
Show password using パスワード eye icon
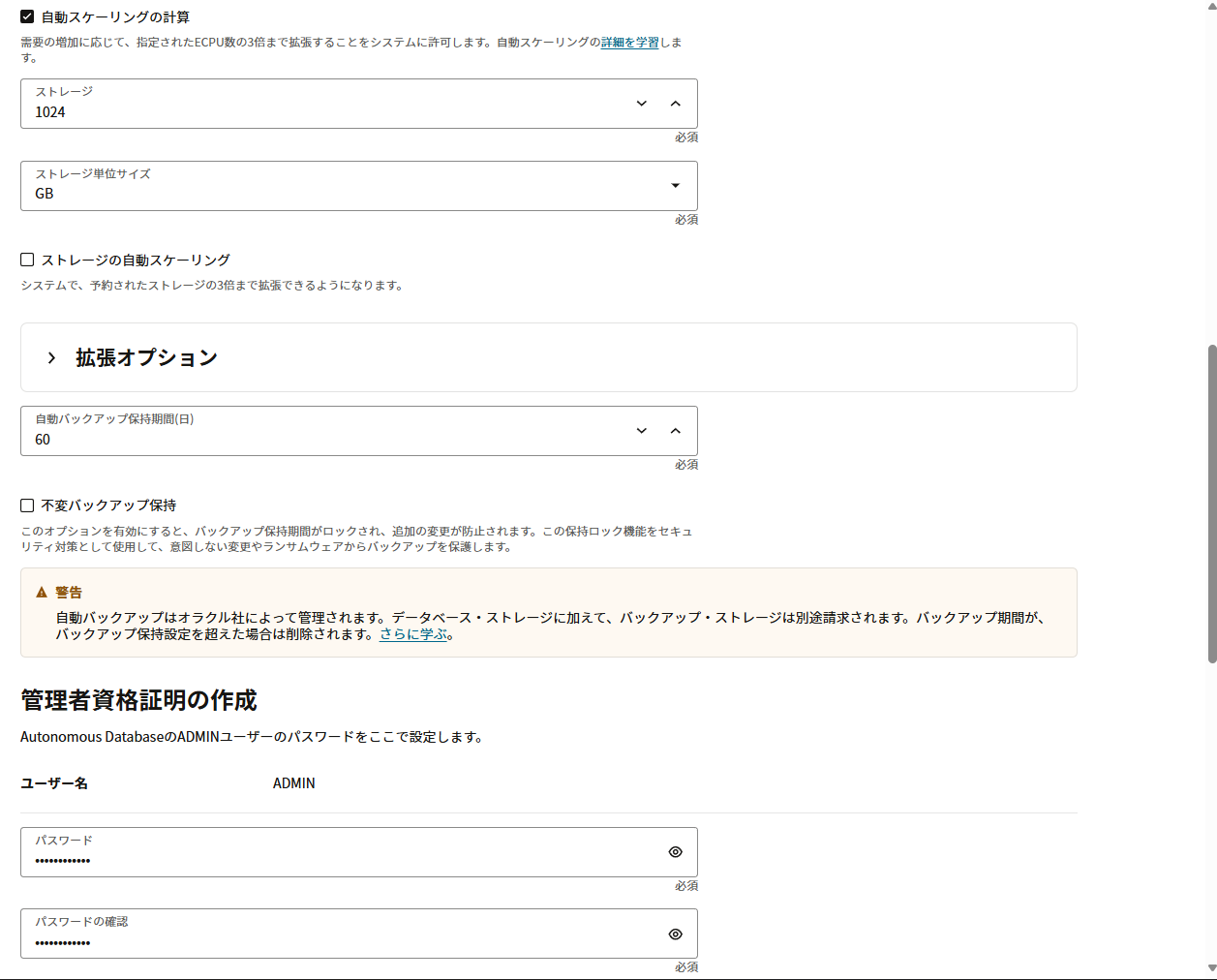tap(675, 852)
